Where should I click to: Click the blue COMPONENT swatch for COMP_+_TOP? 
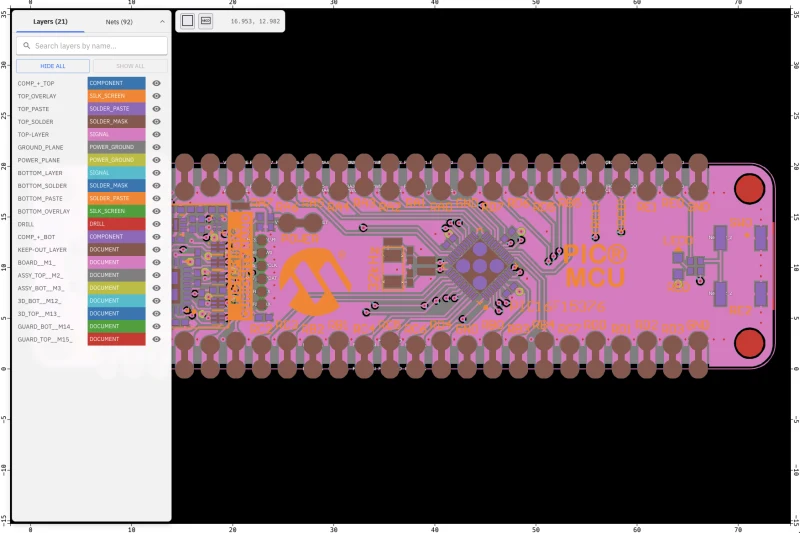[x=116, y=83]
